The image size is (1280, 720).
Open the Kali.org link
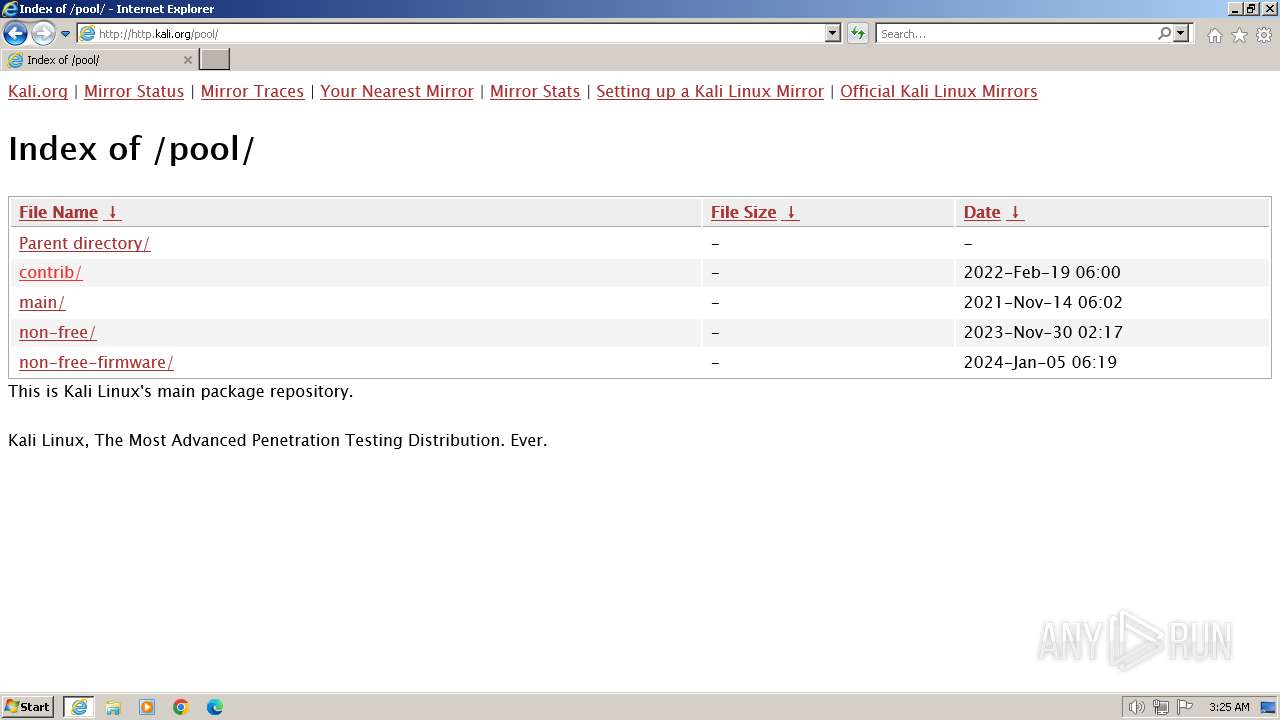tap(38, 91)
